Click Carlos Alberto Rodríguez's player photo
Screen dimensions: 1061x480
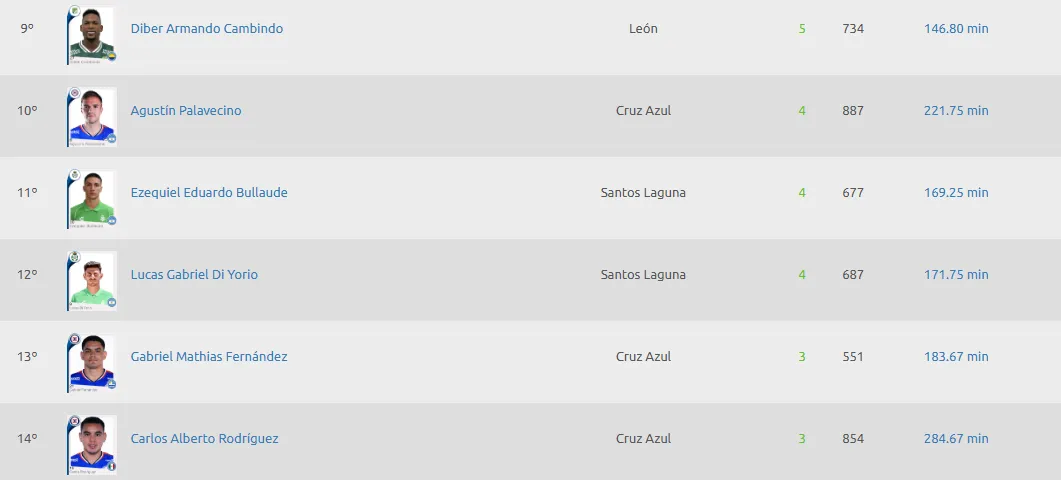coord(91,444)
